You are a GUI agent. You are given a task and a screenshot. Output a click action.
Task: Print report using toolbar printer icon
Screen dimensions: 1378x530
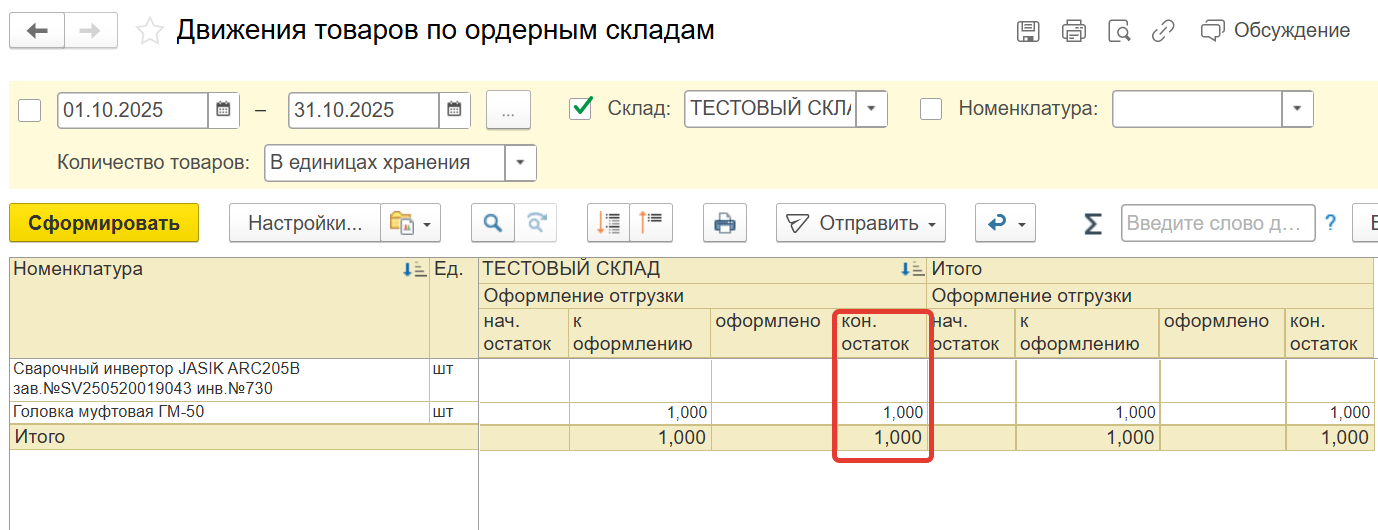[x=725, y=223]
